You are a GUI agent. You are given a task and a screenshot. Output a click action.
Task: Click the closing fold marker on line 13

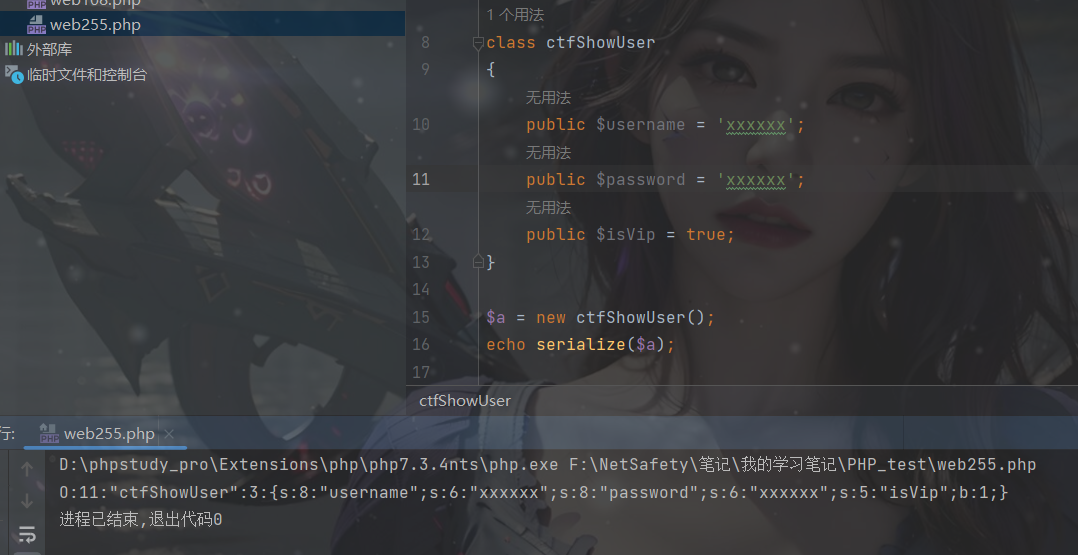tap(478, 262)
